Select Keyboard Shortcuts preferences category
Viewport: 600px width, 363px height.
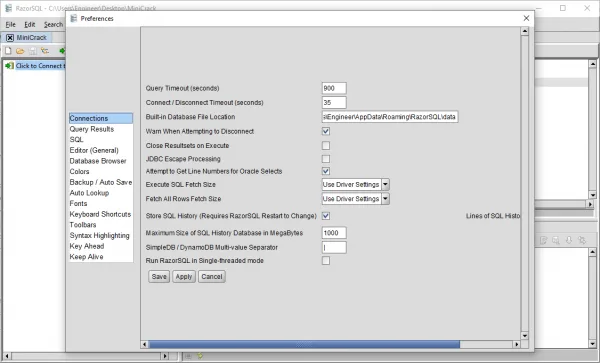coord(101,214)
